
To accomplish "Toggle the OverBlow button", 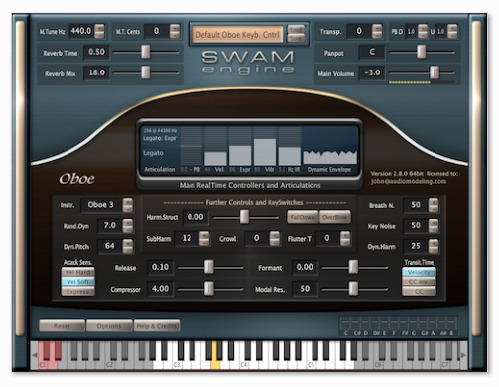I will tap(335, 217).
